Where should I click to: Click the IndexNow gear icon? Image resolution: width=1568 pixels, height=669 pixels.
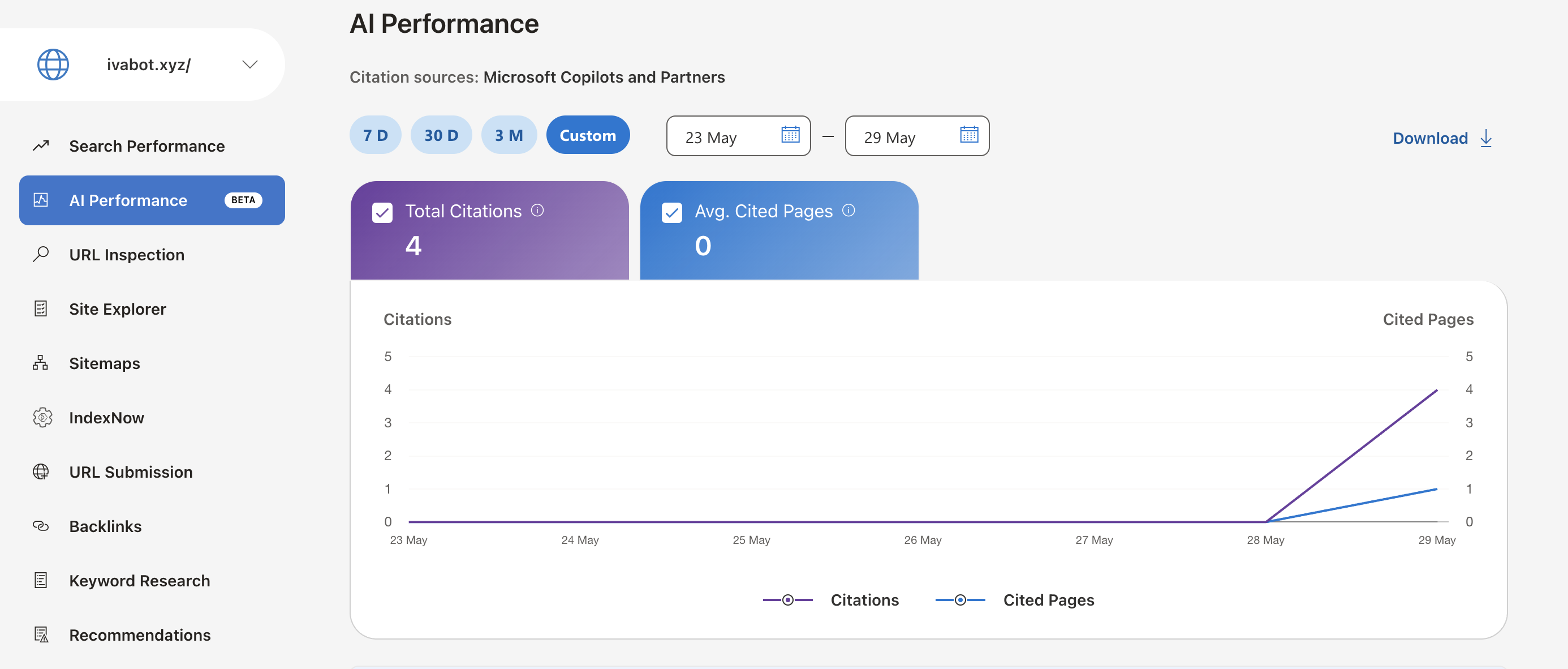click(42, 417)
